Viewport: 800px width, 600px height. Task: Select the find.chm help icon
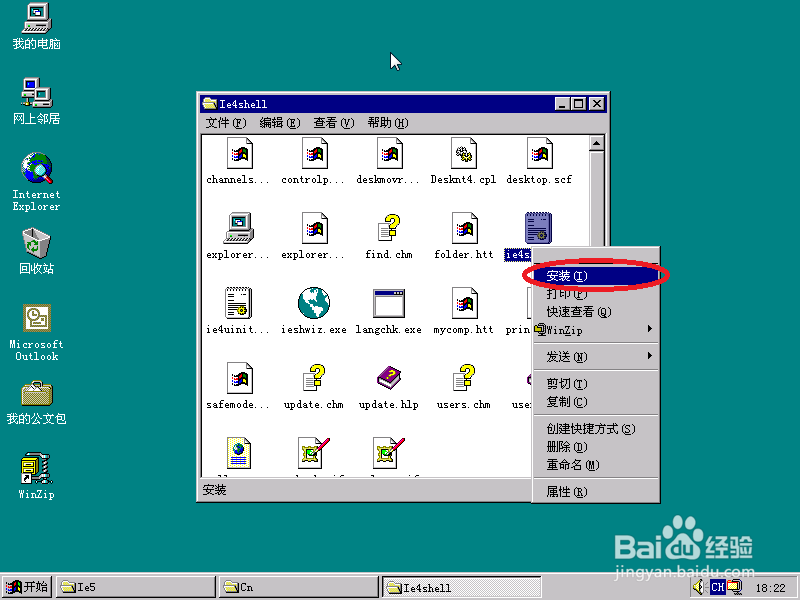pyautogui.click(x=388, y=228)
